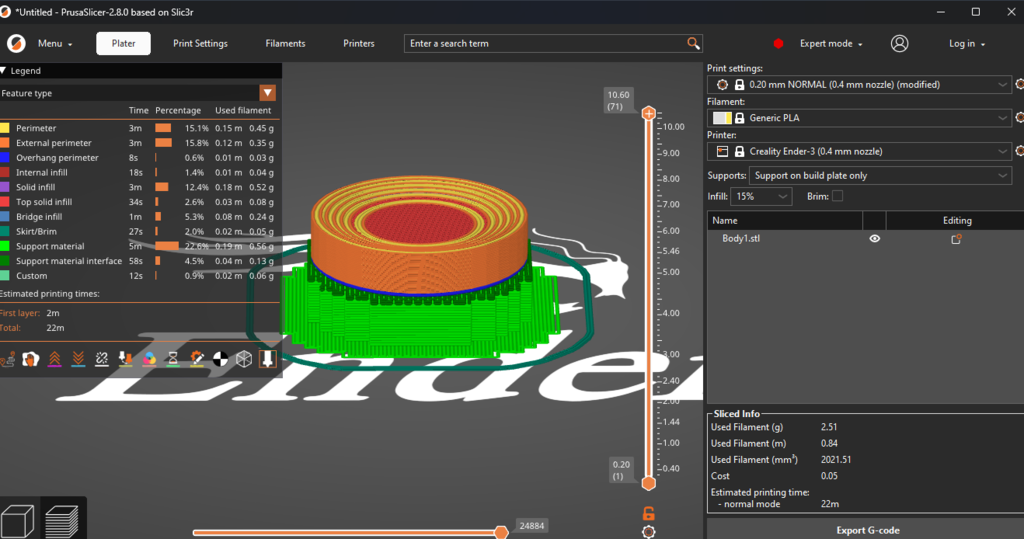Hide Body1.stl using the eye icon
The image size is (1024, 539).
pos(874,238)
